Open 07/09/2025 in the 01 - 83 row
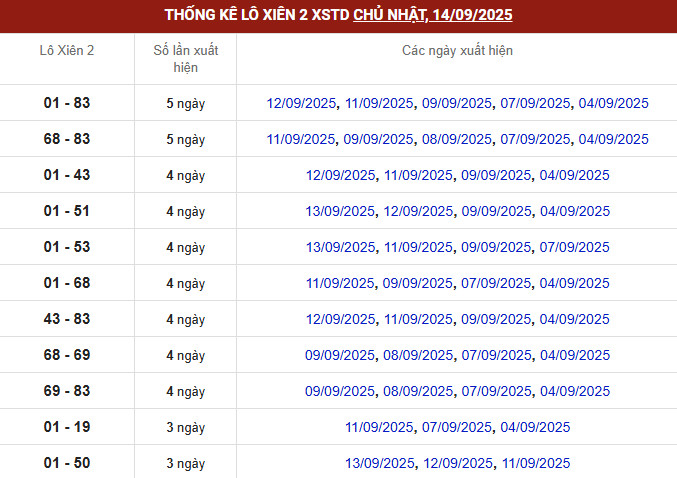677x478 pixels. [535, 103]
